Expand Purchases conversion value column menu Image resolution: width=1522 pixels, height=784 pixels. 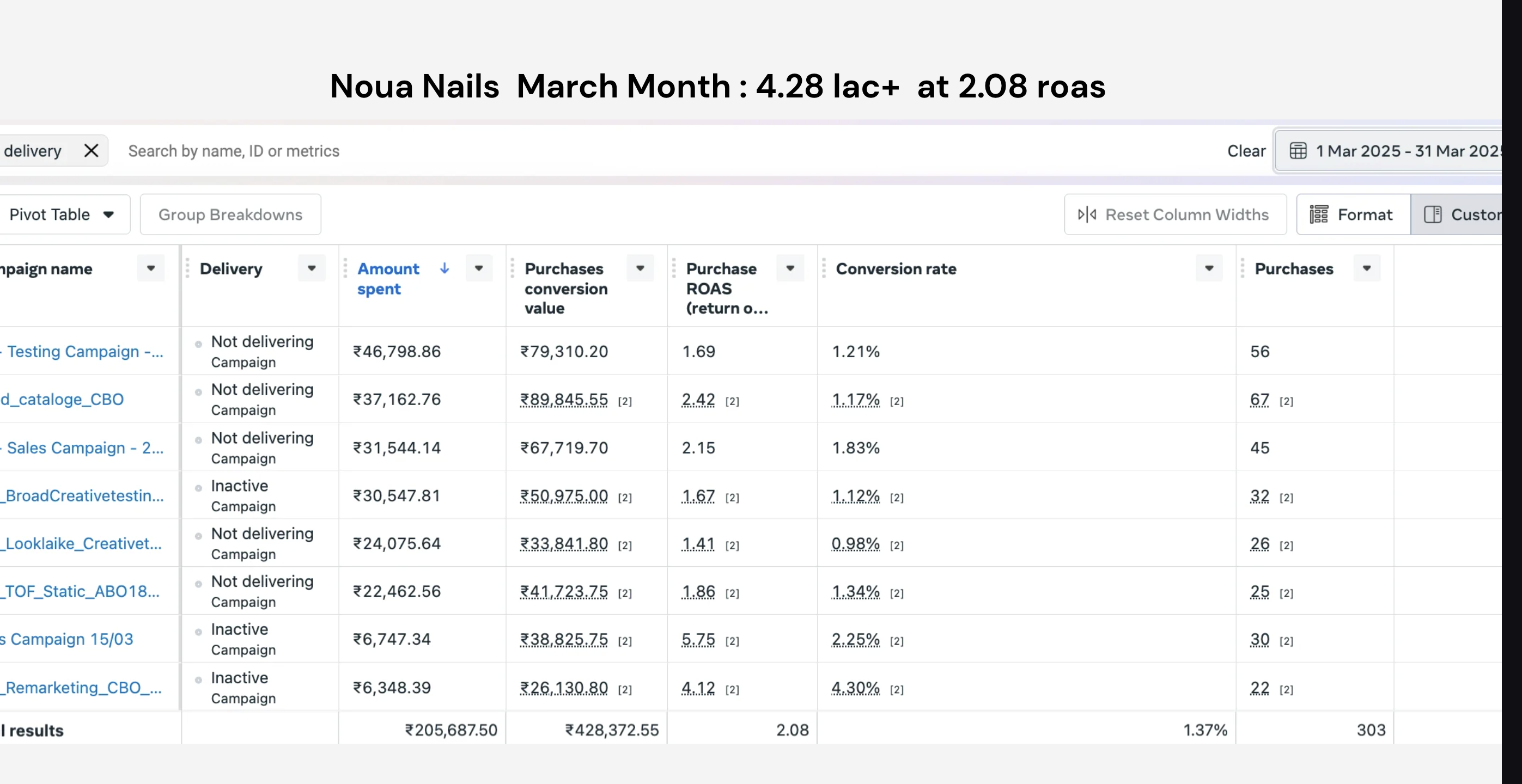(640, 268)
